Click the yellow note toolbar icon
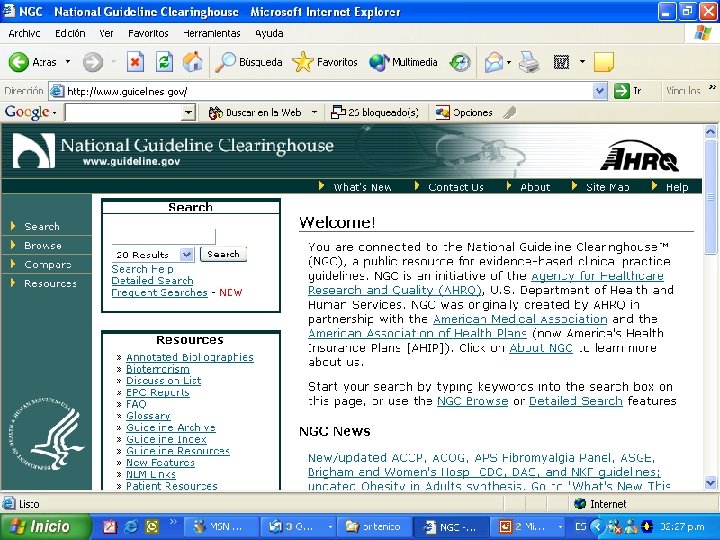 pyautogui.click(x=603, y=62)
